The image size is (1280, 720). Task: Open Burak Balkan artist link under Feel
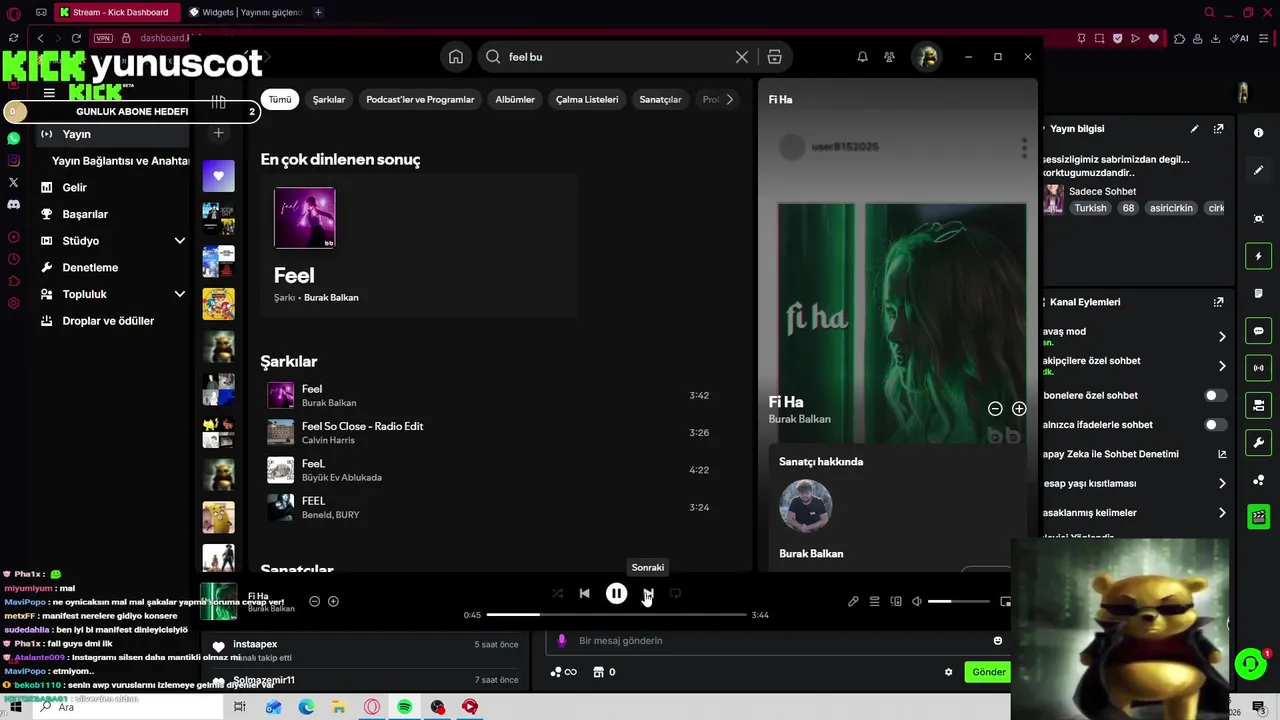[331, 298]
